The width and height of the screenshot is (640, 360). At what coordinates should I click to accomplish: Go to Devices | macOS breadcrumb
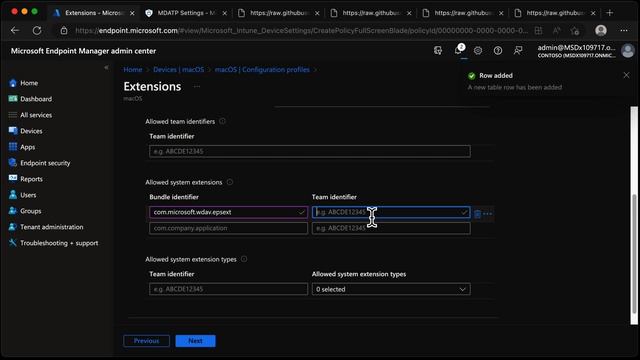coord(178,70)
